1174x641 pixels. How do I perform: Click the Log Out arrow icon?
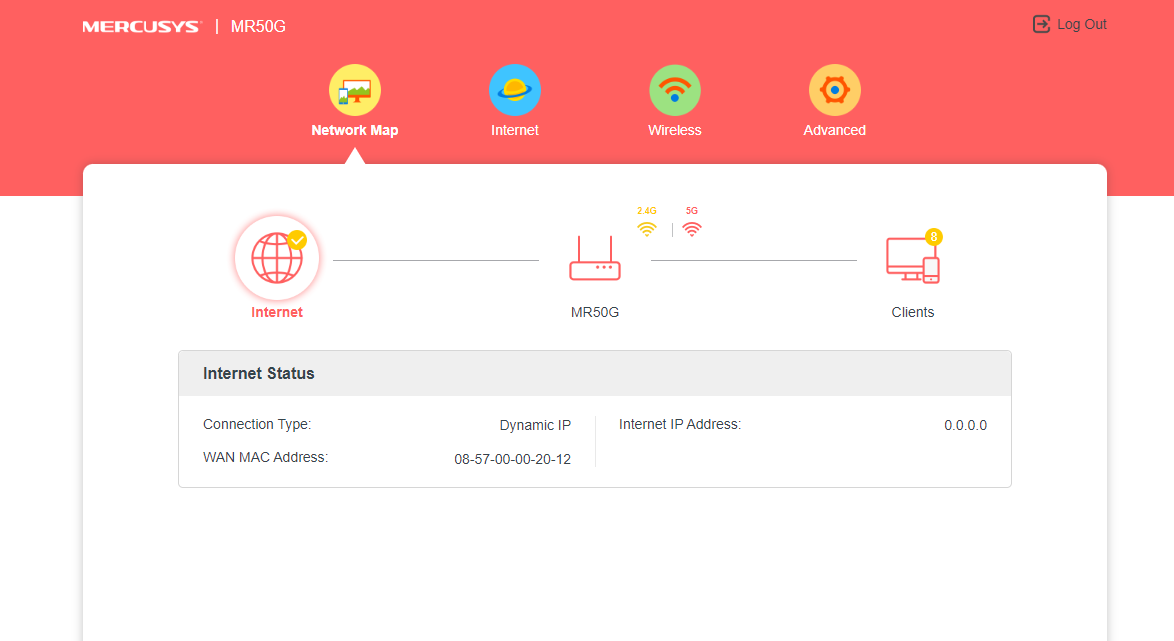pos(1042,24)
